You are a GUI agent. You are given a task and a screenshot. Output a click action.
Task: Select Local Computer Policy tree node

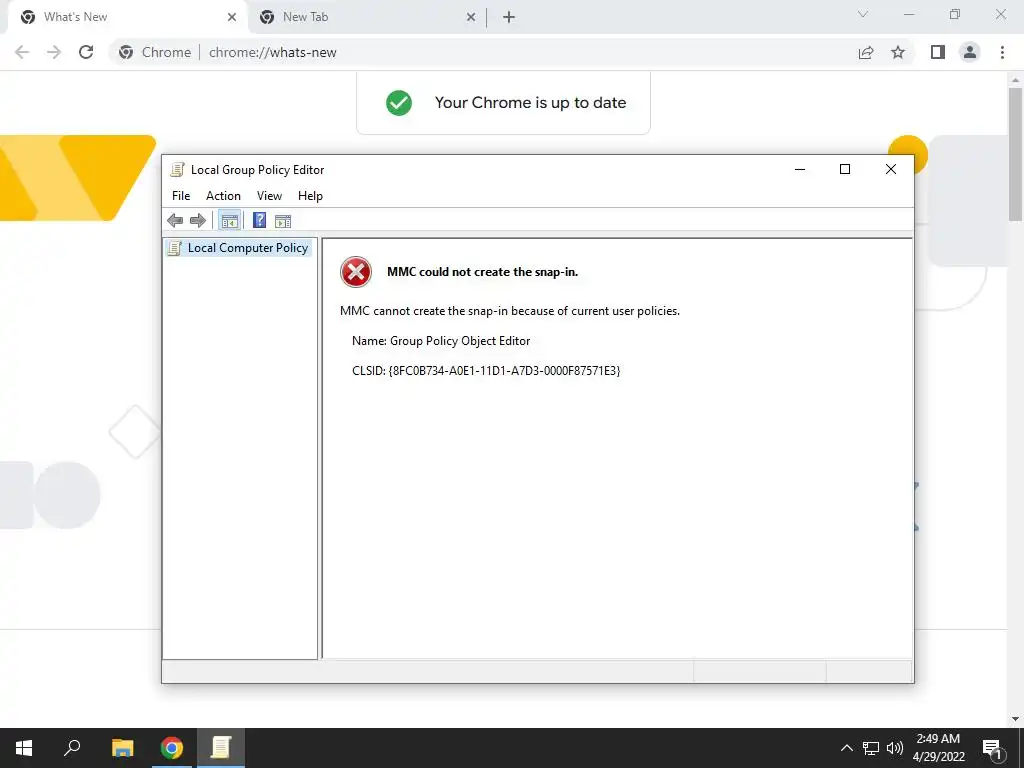pos(239,248)
